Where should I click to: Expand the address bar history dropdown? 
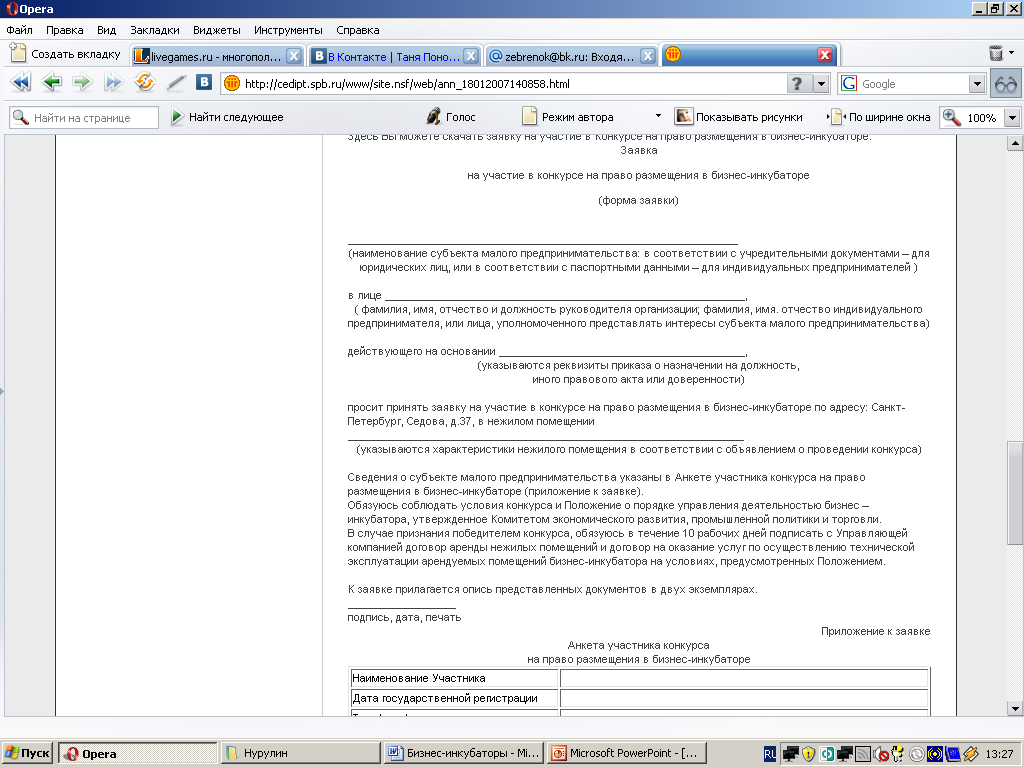[x=821, y=84]
